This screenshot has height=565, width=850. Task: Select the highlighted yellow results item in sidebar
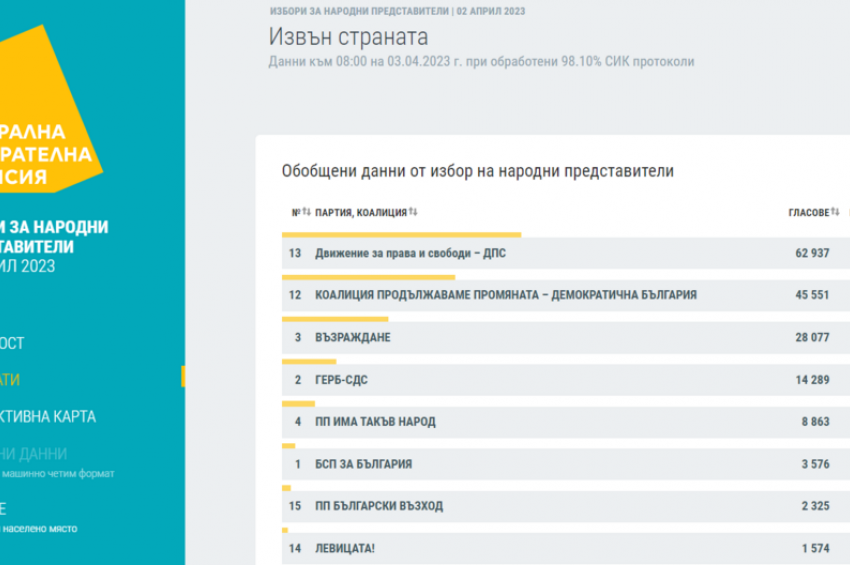click(x=12, y=379)
